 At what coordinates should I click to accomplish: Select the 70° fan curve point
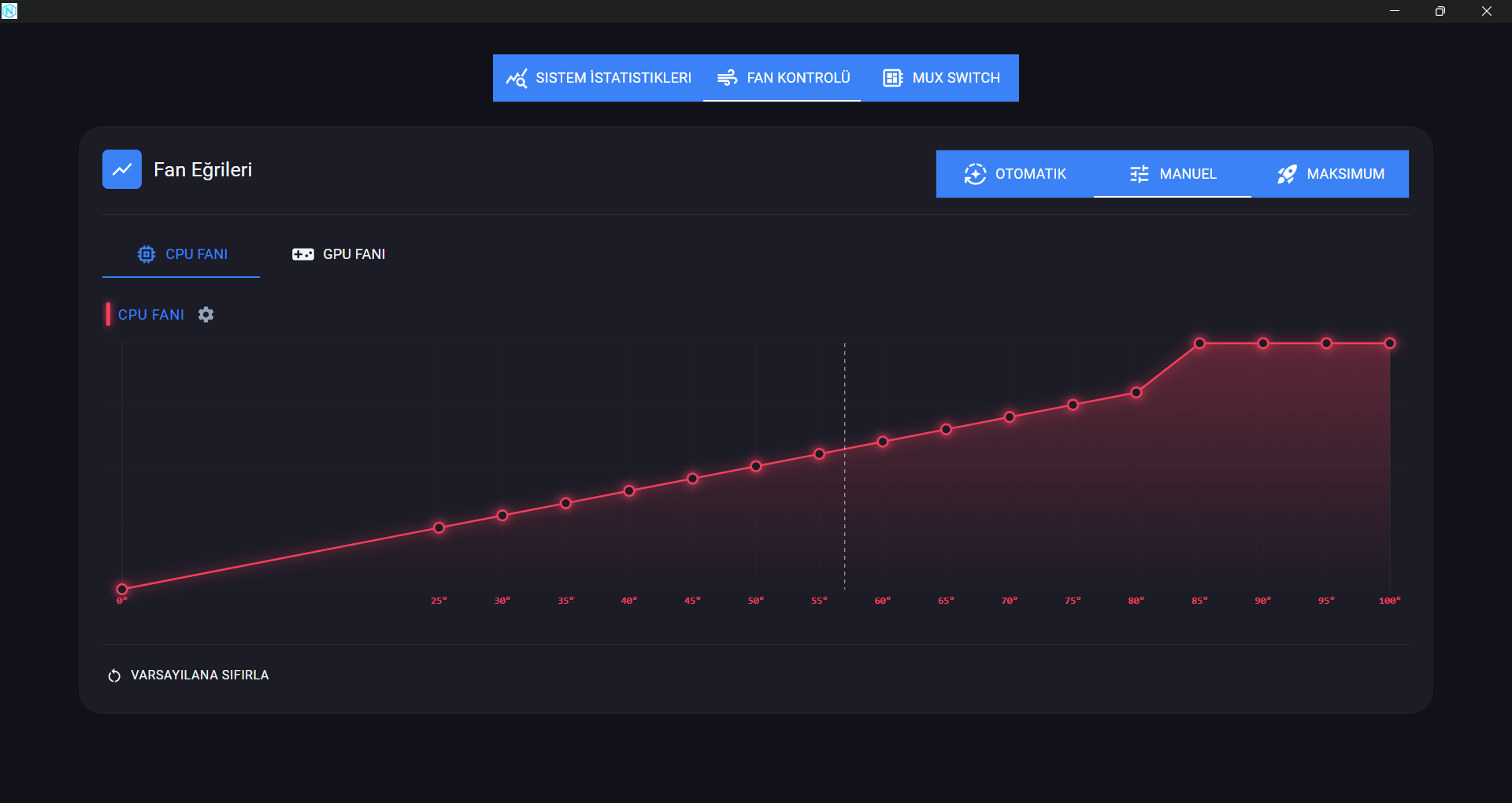1010,417
